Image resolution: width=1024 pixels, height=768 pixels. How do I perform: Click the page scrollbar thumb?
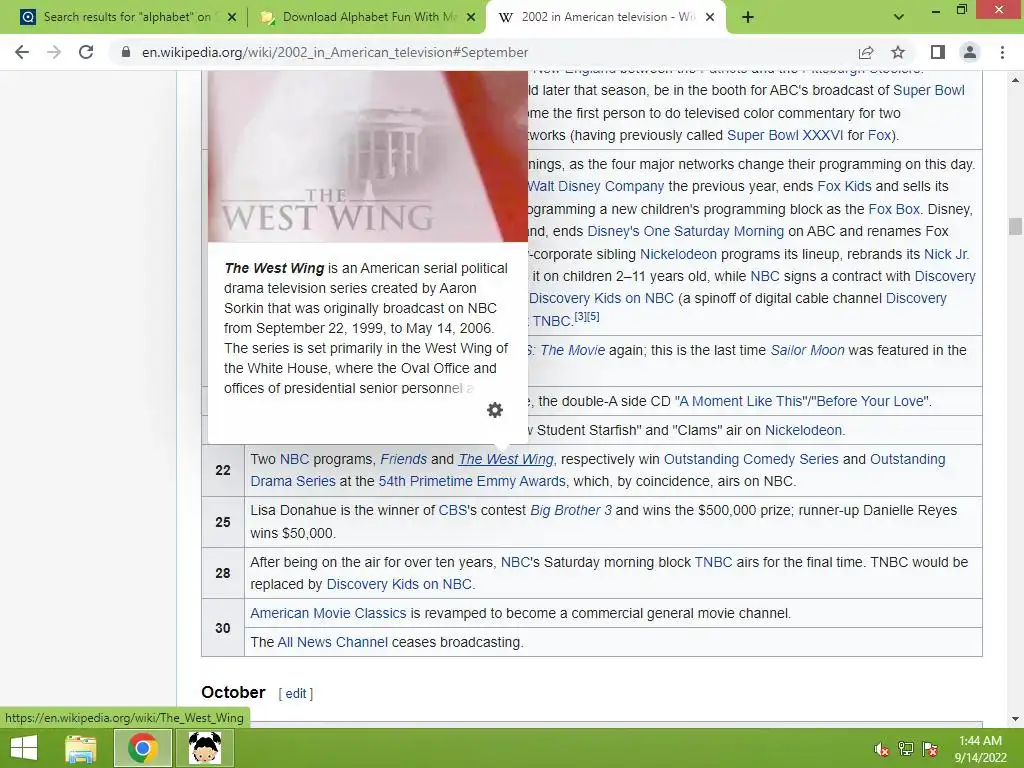(1015, 226)
